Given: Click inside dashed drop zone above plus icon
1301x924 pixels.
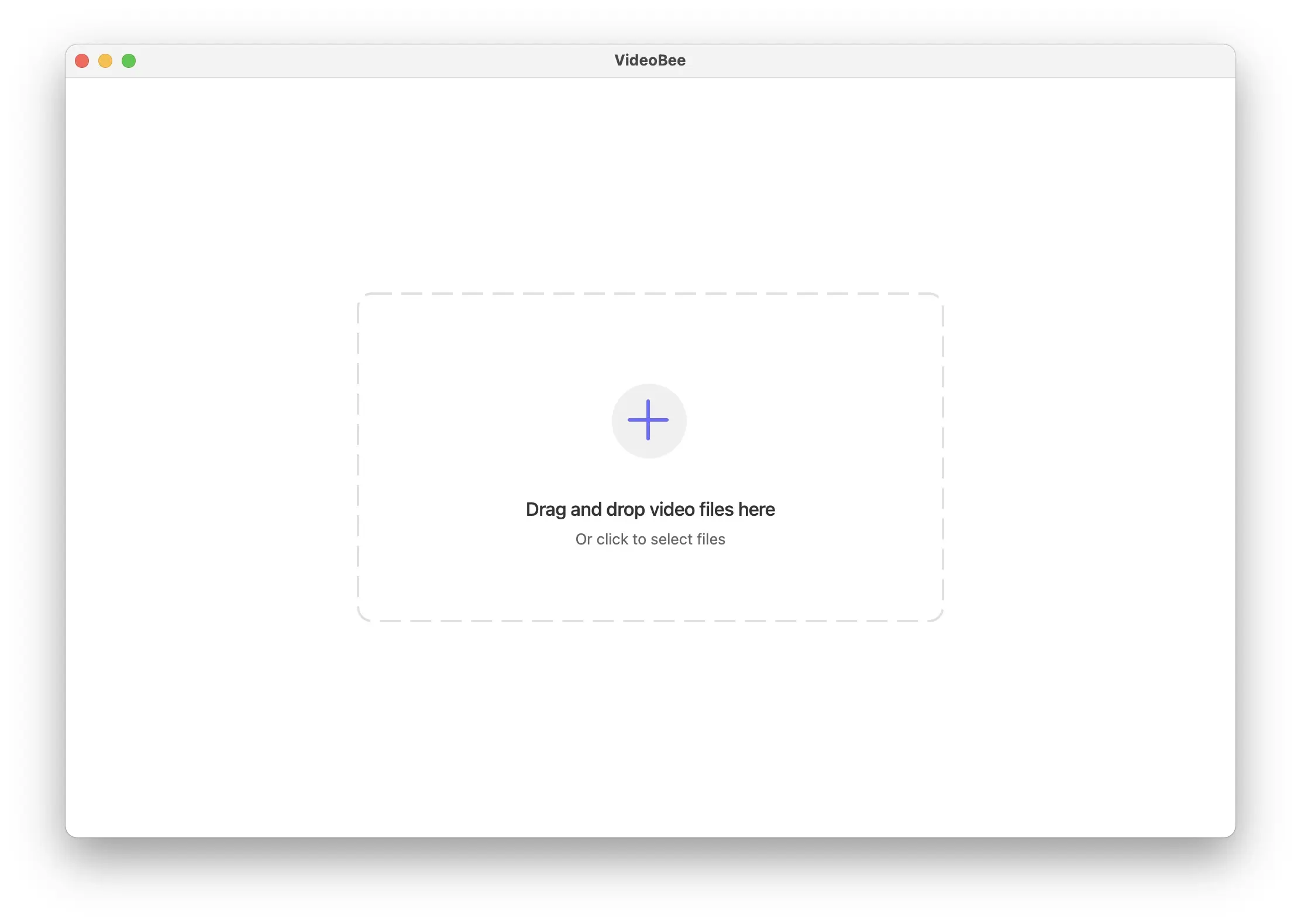Looking at the screenshot, I should pyautogui.click(x=649, y=339).
